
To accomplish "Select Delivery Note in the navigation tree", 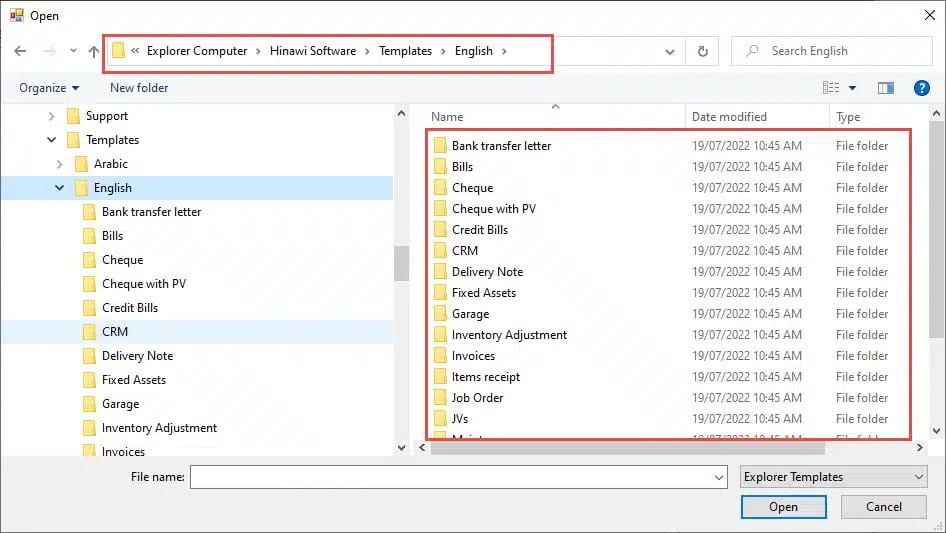I will pos(137,356).
